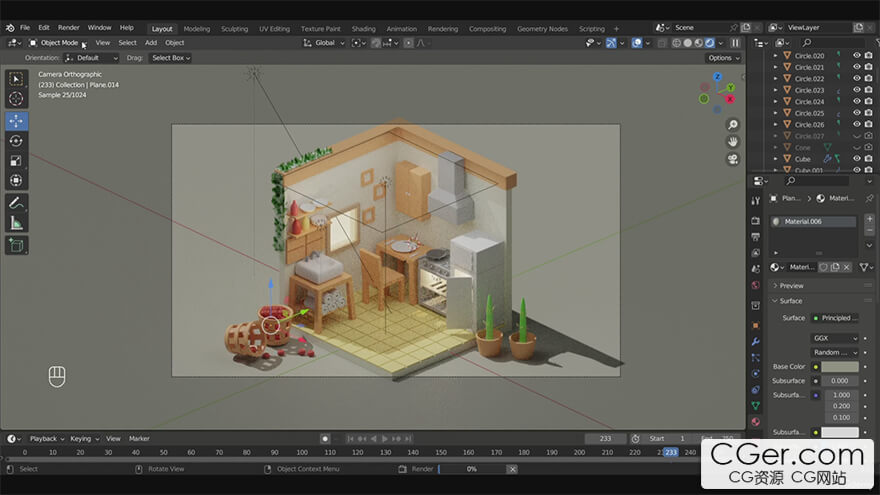Viewport: 880px width, 495px height.
Task: Open the Material properties tab icon
Action: click(755, 421)
